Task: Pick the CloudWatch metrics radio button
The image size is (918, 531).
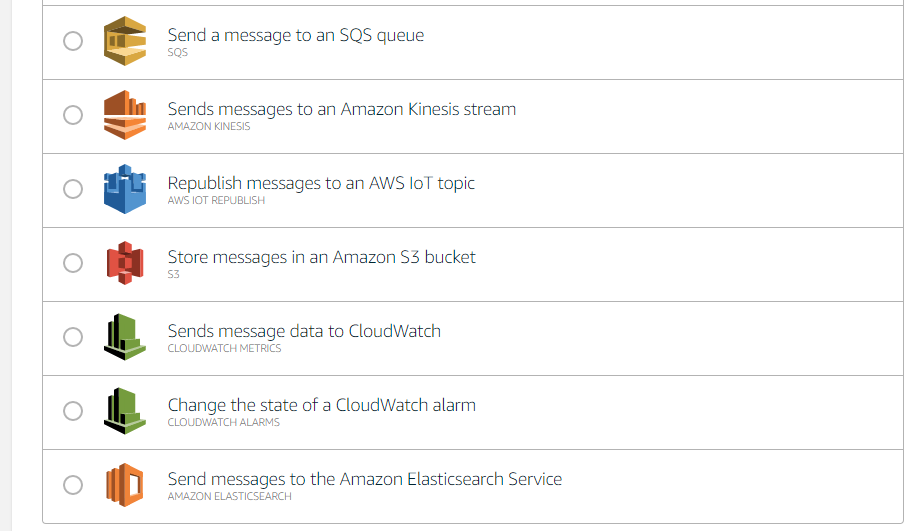Action: click(73, 337)
